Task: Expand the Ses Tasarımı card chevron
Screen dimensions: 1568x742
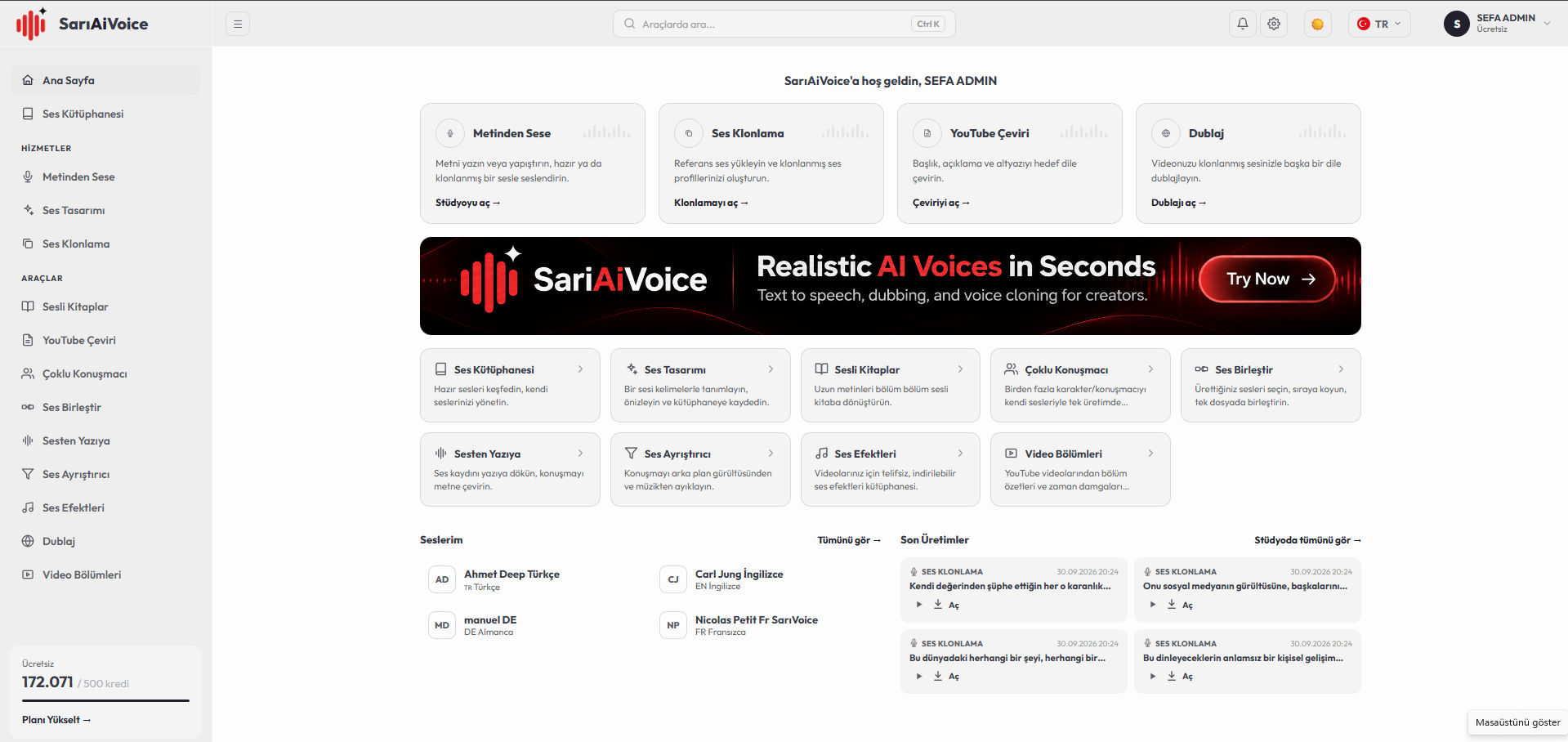Action: [x=771, y=369]
